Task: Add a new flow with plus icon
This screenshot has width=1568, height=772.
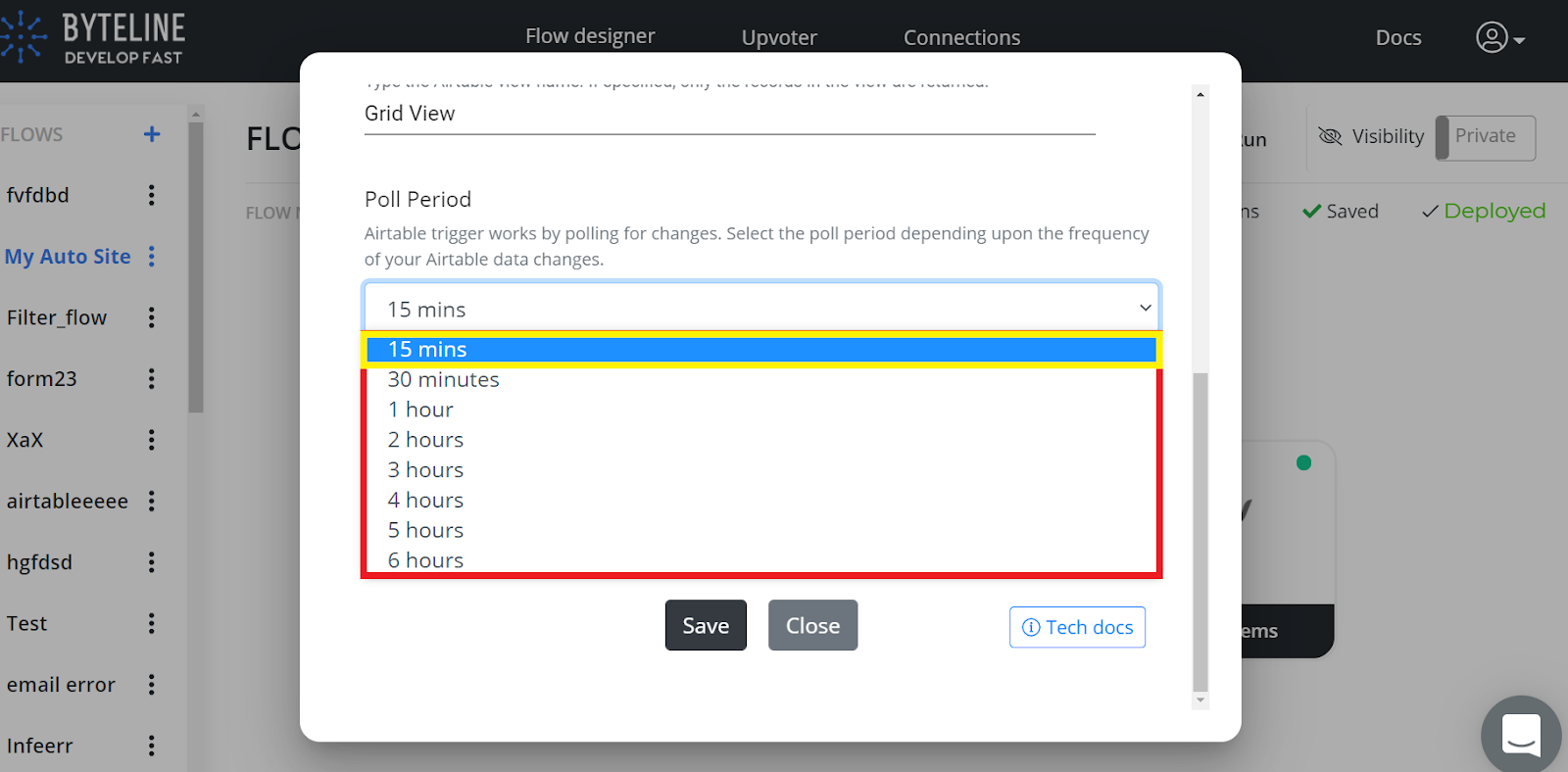Action: (x=152, y=134)
